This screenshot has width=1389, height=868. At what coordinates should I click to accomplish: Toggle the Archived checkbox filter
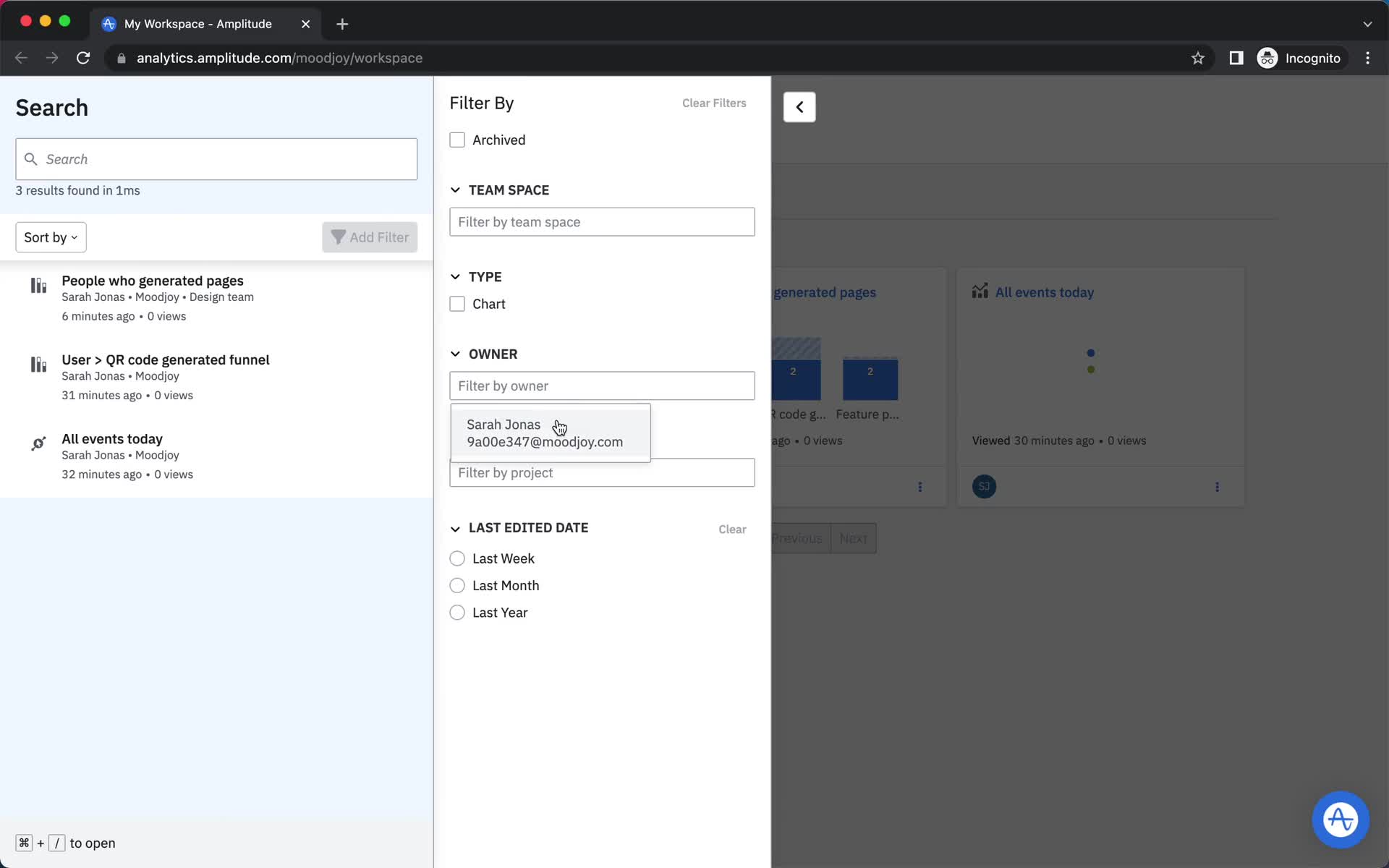click(x=457, y=139)
